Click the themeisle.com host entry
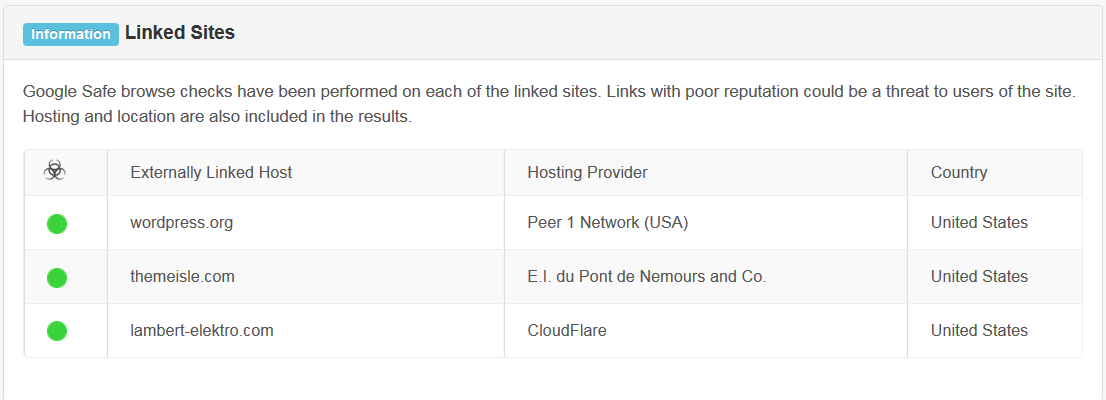This screenshot has height=400, width=1106. click(182, 277)
